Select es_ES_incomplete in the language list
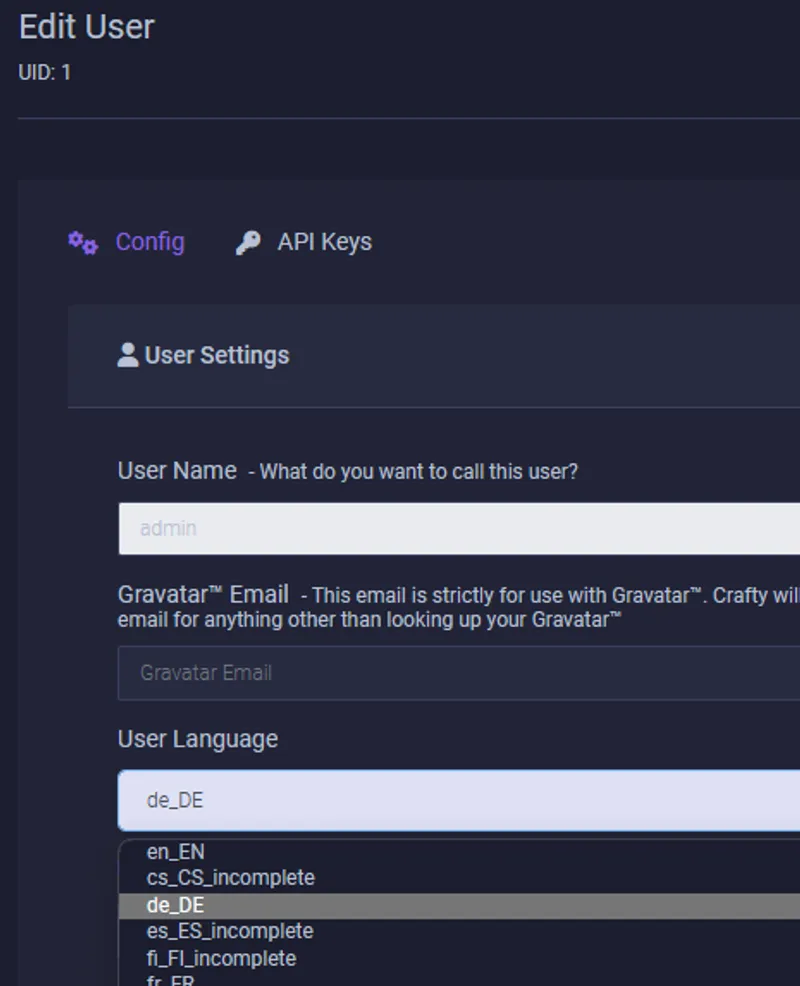Image resolution: width=800 pixels, height=986 pixels. pyautogui.click(x=230, y=931)
